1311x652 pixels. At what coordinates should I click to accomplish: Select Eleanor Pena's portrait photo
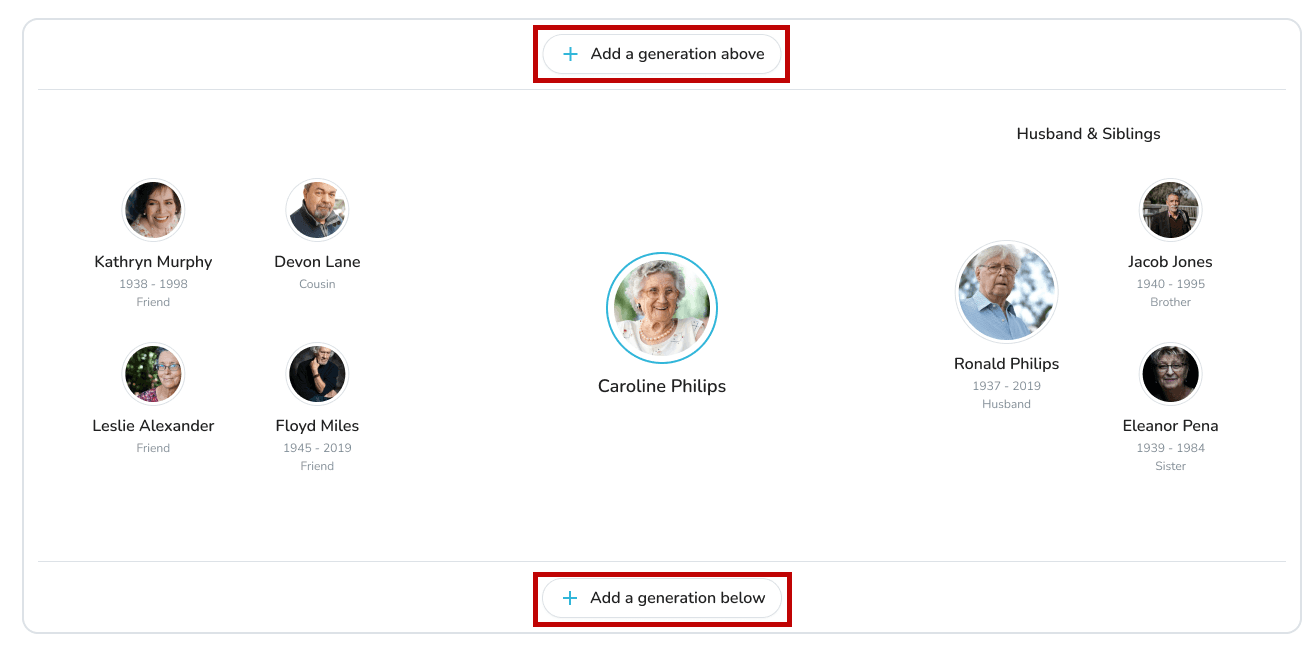(1170, 373)
